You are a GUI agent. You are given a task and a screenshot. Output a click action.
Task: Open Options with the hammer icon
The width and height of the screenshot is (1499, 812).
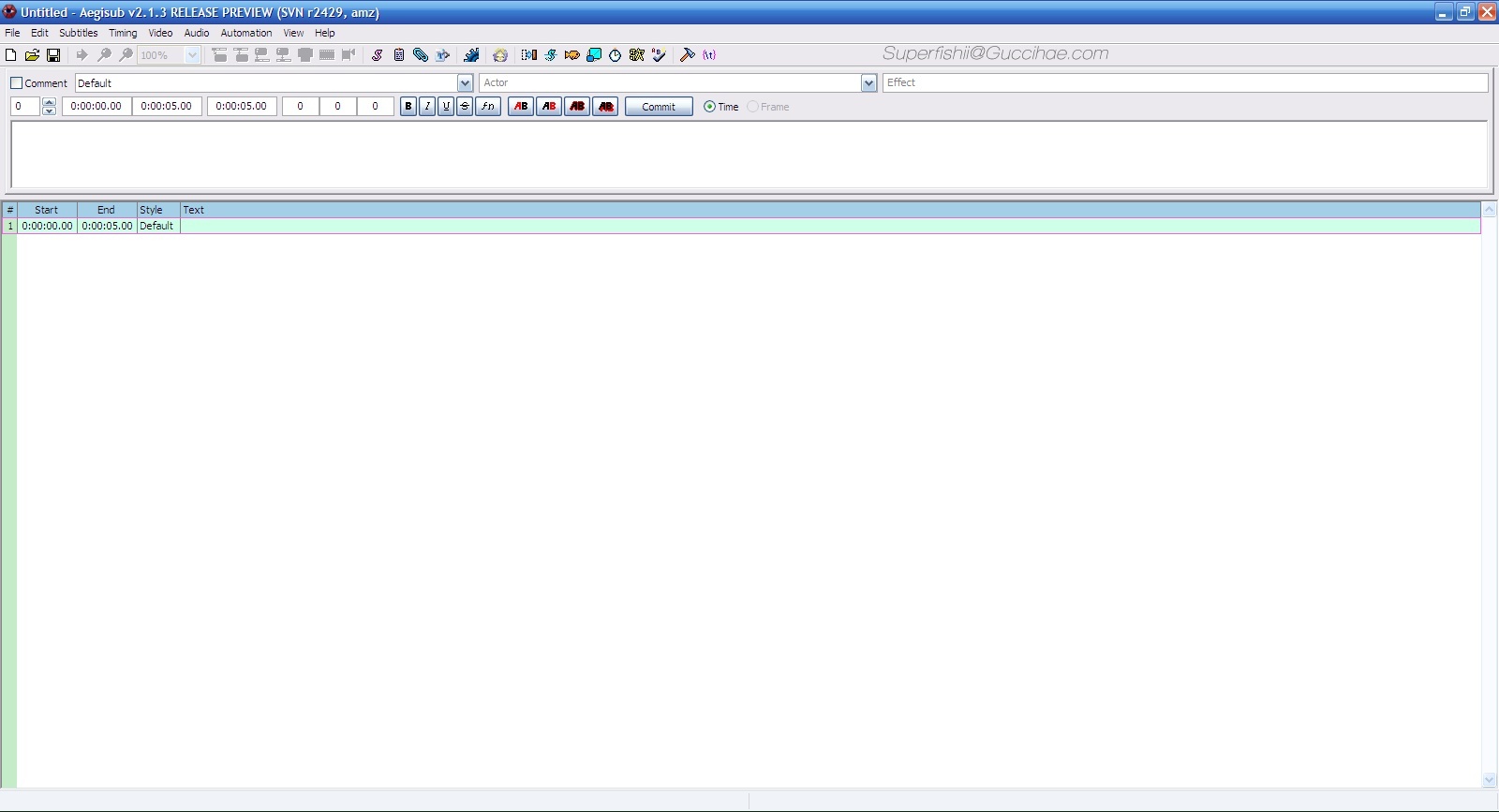(688, 55)
